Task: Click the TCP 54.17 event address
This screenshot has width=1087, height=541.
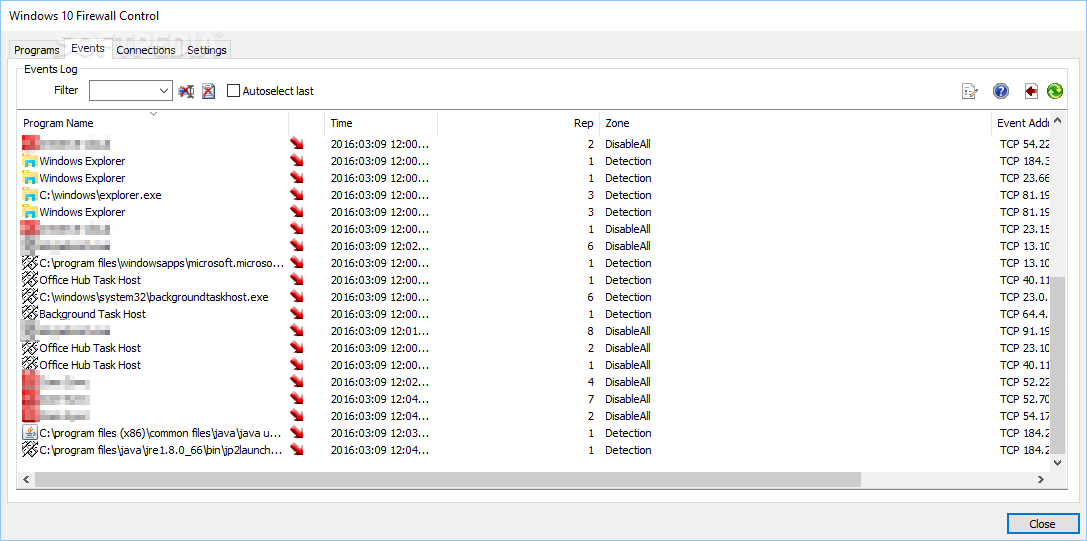Action: click(1025, 416)
